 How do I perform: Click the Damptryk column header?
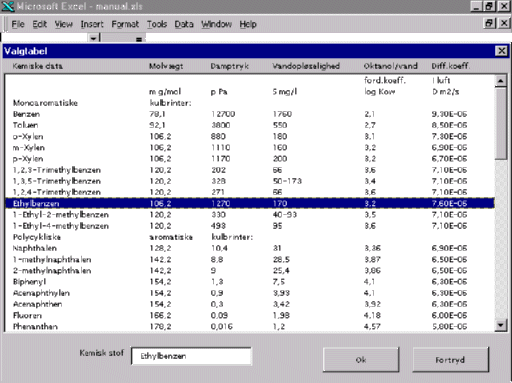(x=230, y=66)
